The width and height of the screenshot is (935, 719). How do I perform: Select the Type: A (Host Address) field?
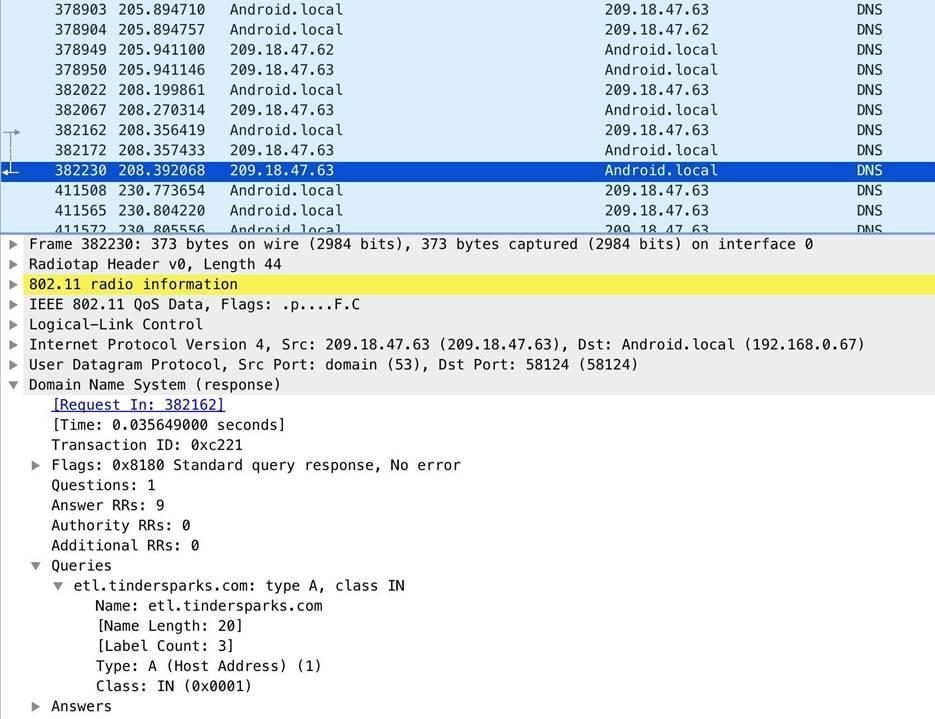tap(208, 666)
